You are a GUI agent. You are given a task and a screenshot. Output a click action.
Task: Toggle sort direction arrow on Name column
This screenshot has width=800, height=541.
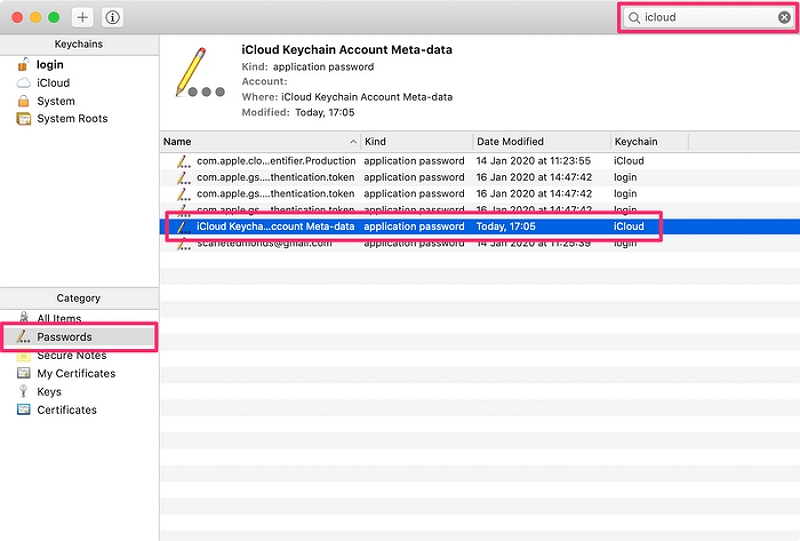(353, 141)
